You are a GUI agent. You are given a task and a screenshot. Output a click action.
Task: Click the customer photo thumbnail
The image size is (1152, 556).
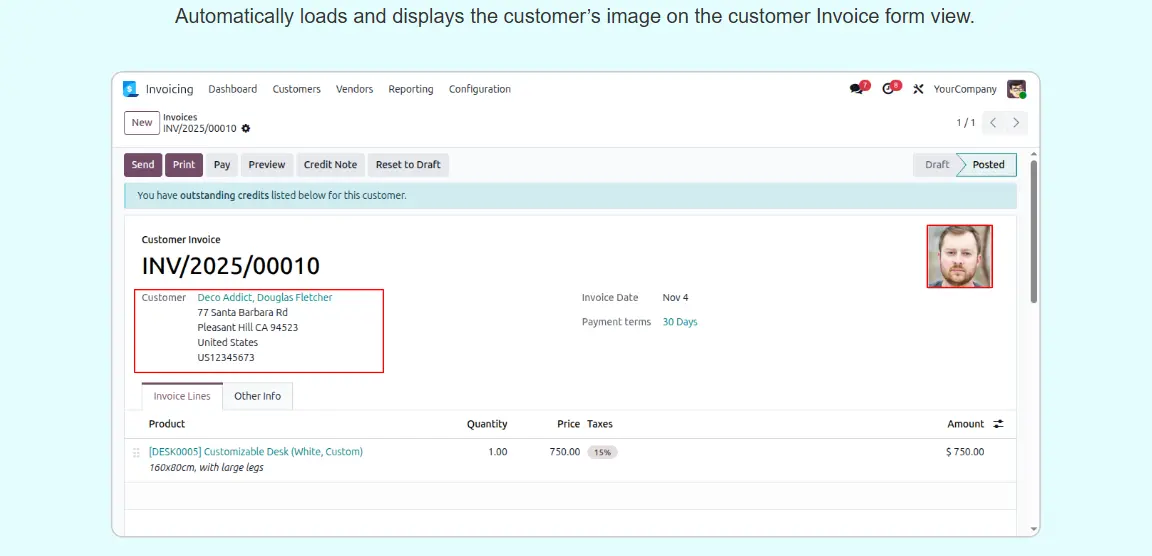[959, 256]
